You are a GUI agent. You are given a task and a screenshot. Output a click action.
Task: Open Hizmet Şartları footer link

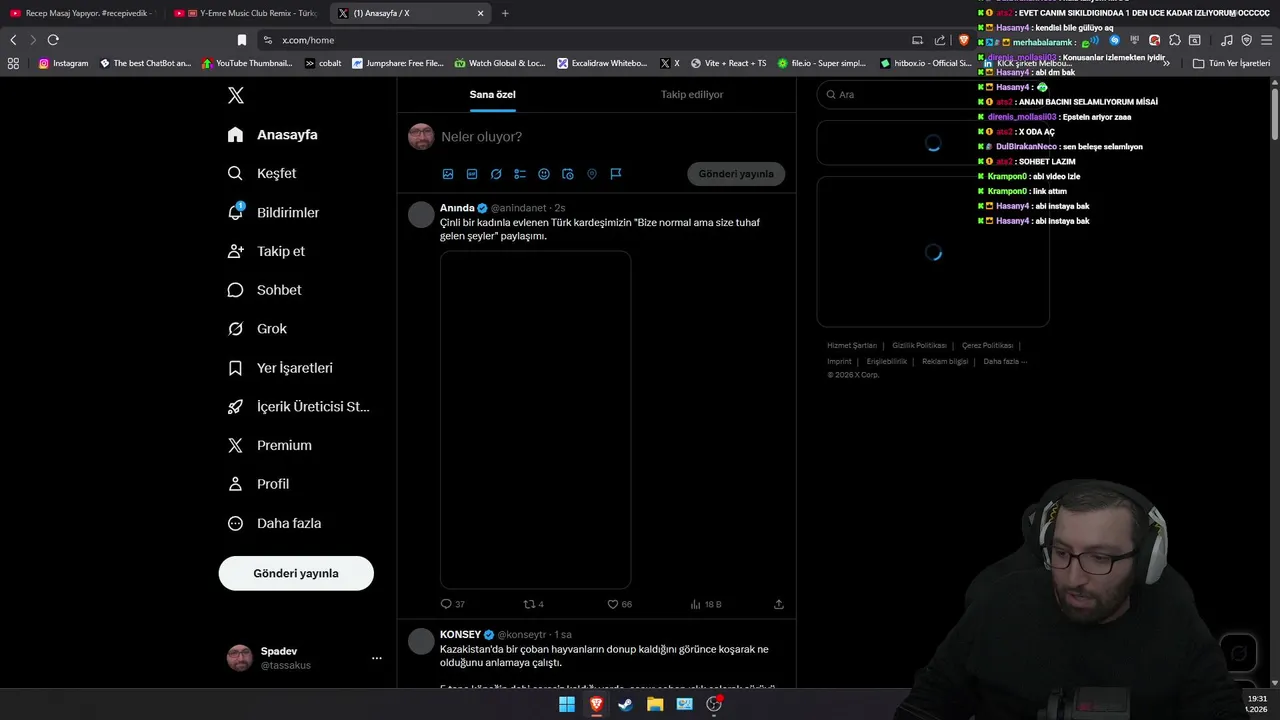click(x=852, y=346)
